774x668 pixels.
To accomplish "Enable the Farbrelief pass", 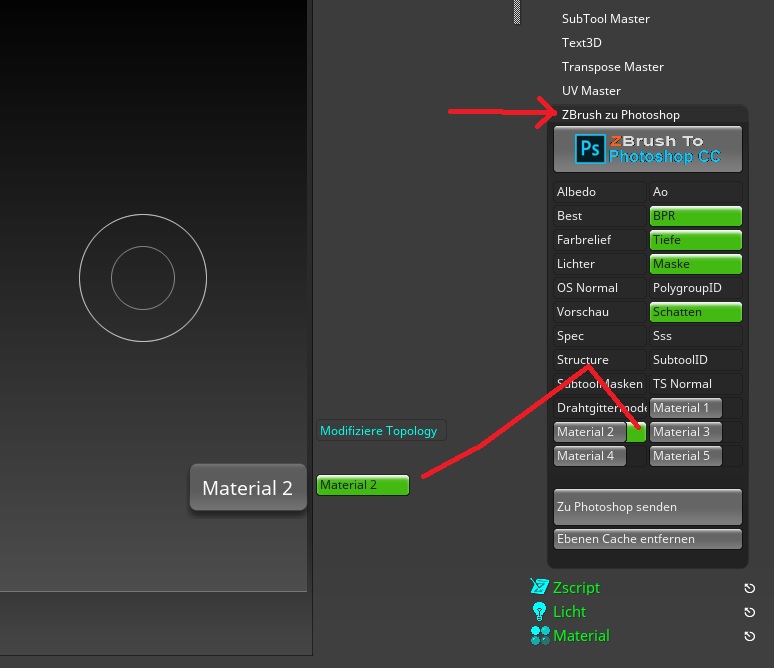I will (x=599, y=240).
